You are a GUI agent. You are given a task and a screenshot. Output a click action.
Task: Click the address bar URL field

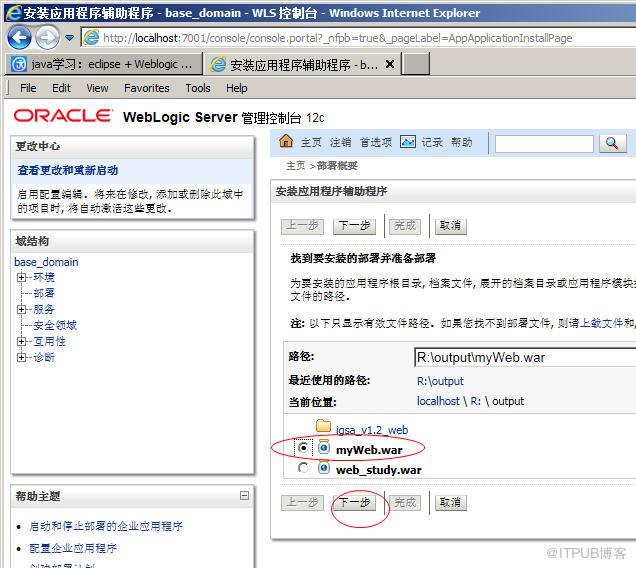point(359,38)
